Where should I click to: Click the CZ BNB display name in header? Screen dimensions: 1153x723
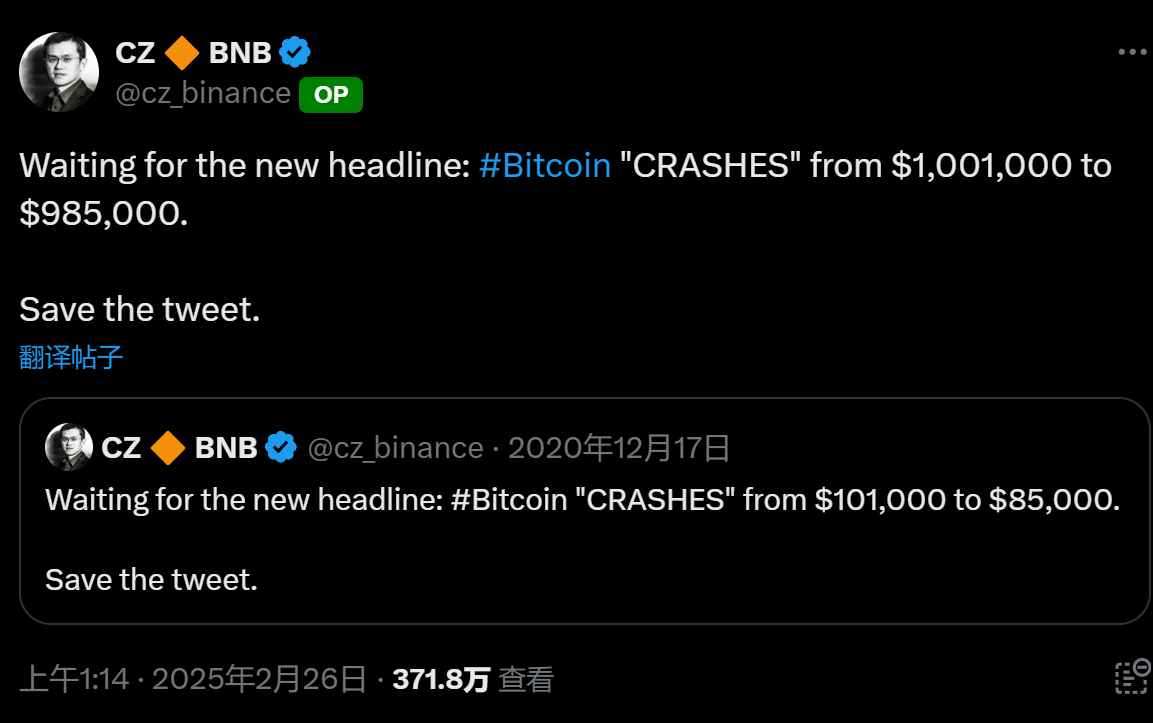[194, 52]
